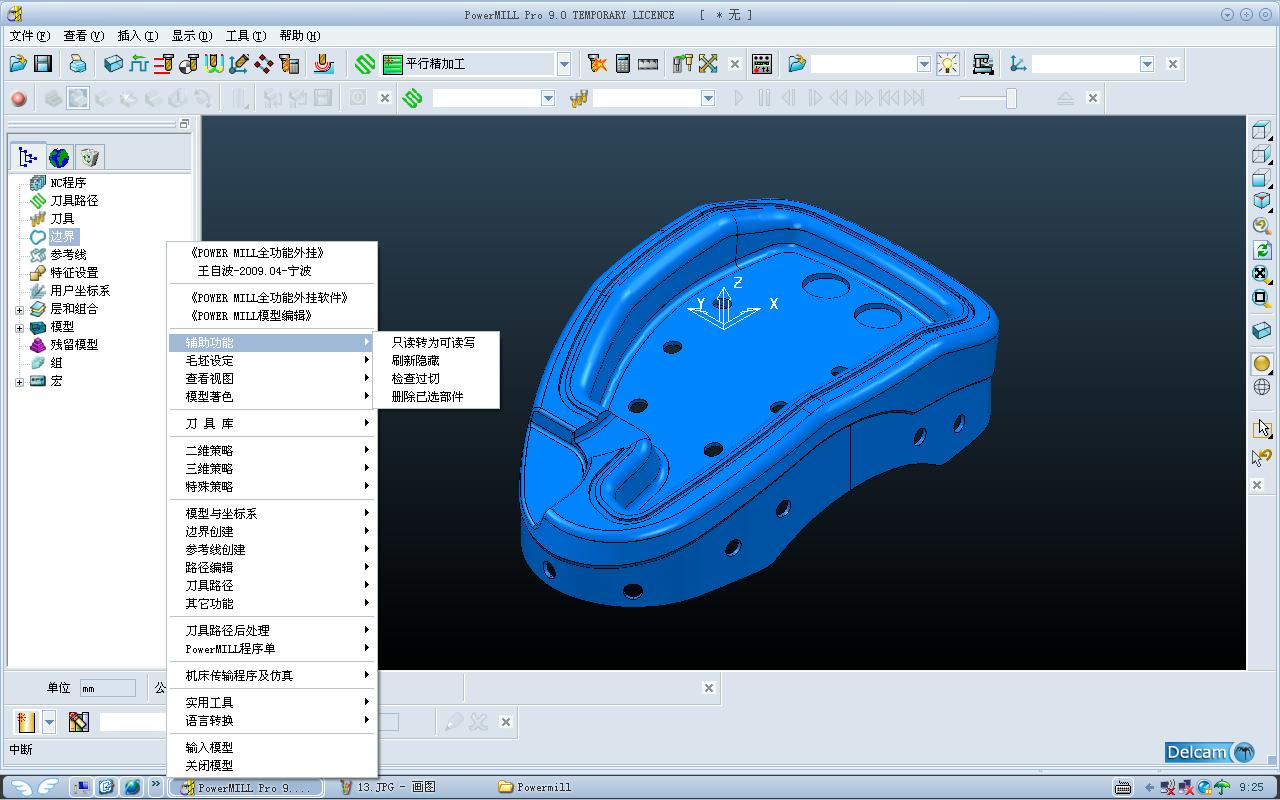This screenshot has height=800, width=1280.
Task: Switch to the recycle bin tab
Action: (x=89, y=157)
